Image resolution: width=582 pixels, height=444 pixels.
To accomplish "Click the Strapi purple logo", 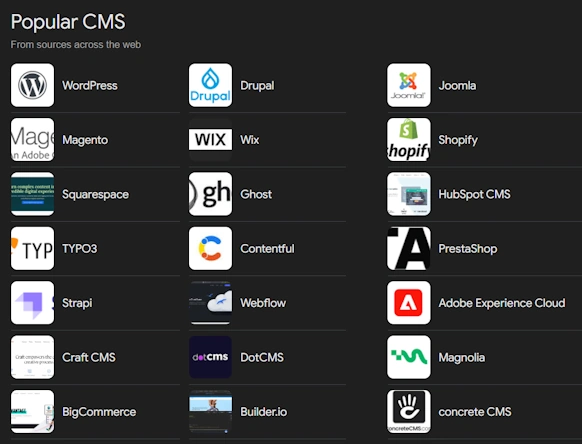I will [32, 303].
